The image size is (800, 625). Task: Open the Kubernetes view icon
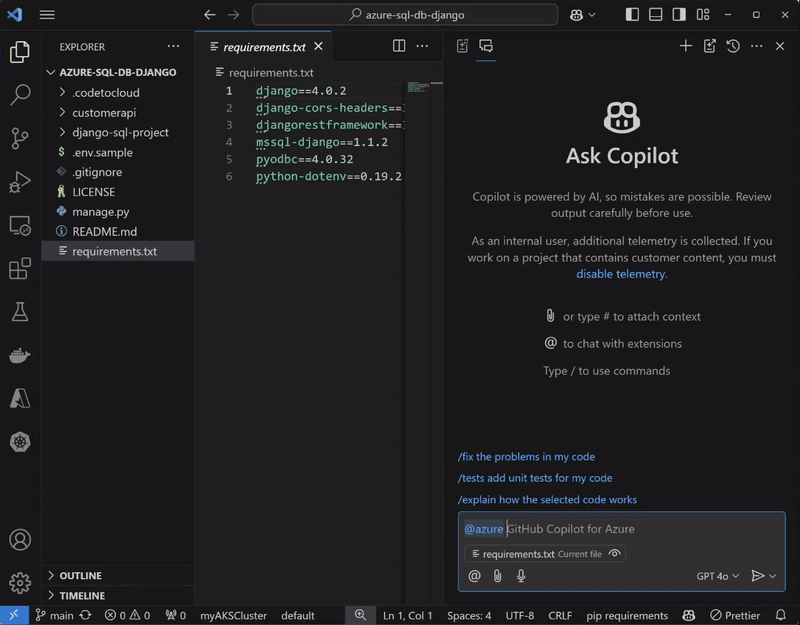coord(20,442)
